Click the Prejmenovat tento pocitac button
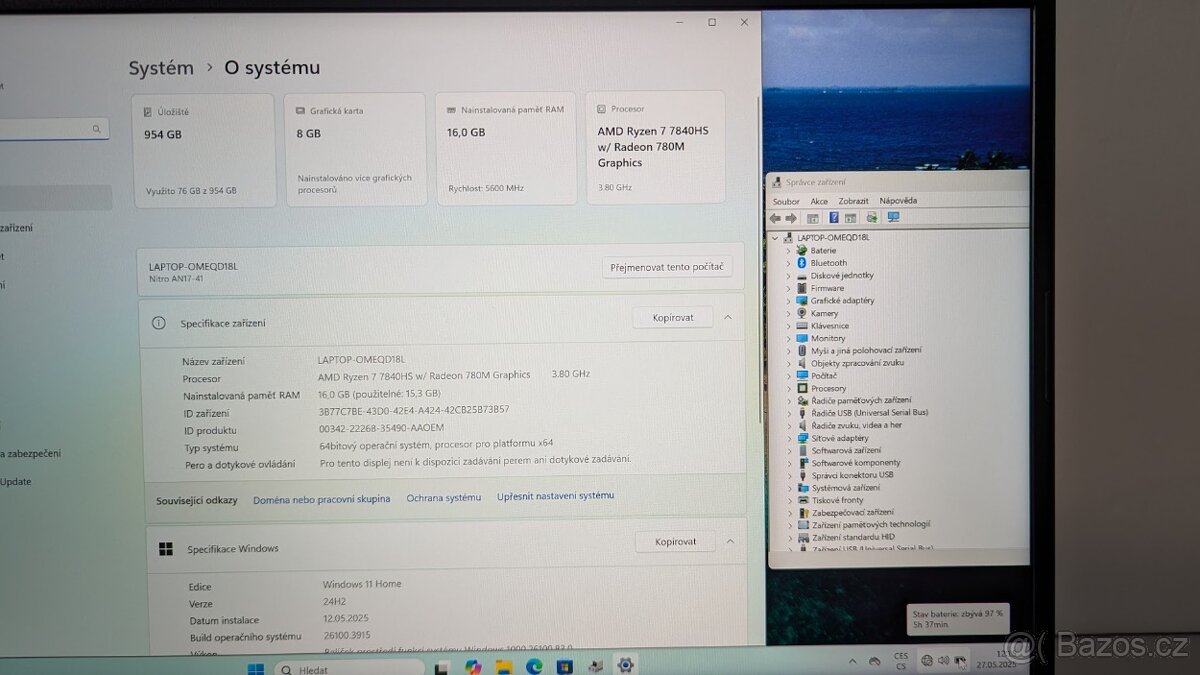Screen dimensions: 1200x675 pos(667,266)
